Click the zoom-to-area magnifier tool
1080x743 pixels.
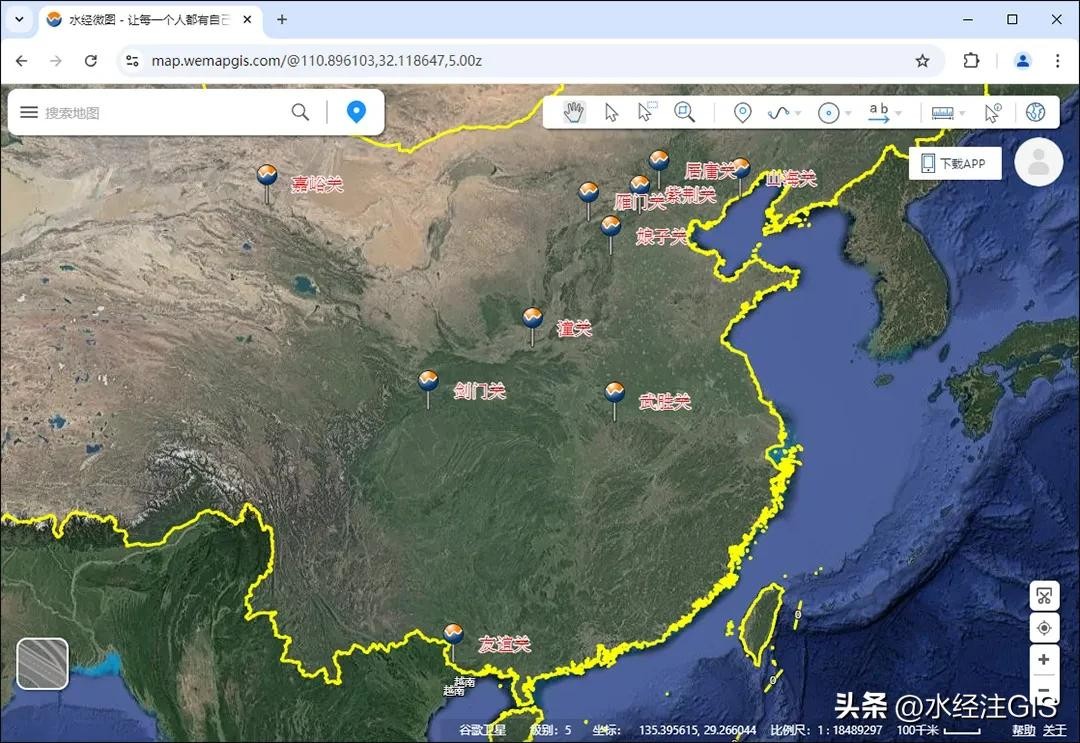click(x=684, y=112)
